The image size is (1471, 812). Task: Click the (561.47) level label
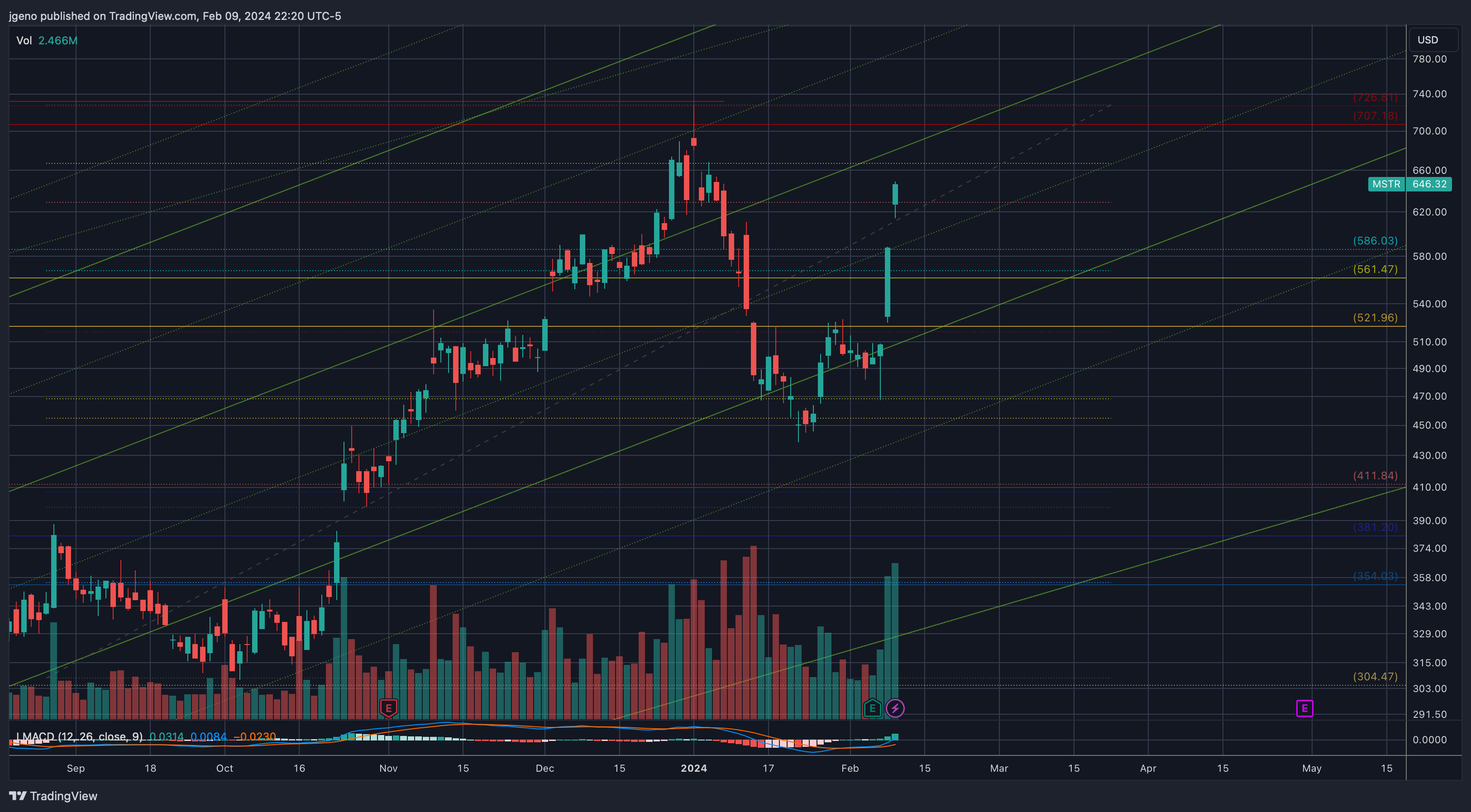[x=1375, y=269]
